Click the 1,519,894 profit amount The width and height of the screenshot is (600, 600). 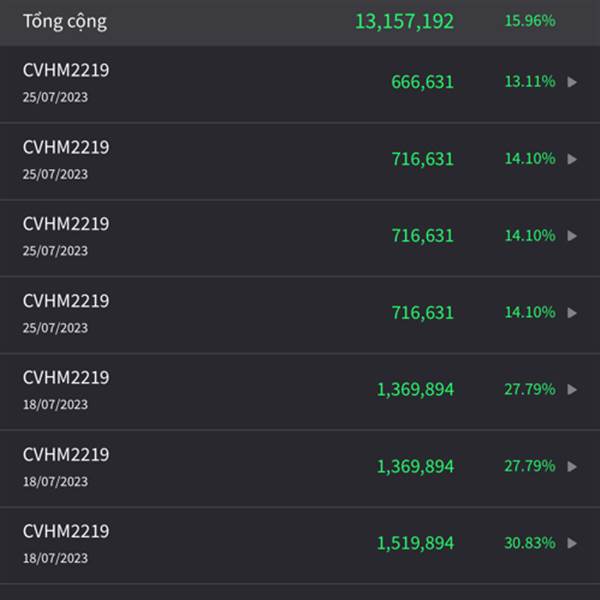pyautogui.click(x=415, y=543)
